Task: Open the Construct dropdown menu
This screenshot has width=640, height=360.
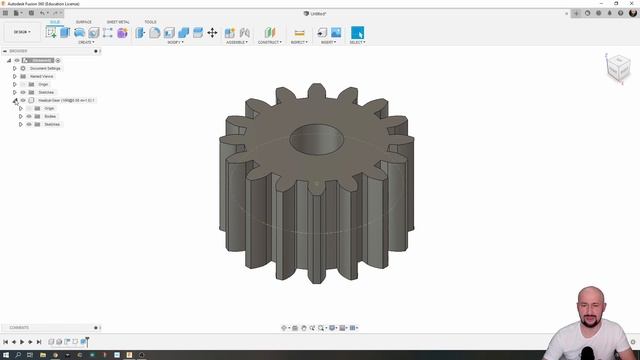Action: [x=270, y=42]
